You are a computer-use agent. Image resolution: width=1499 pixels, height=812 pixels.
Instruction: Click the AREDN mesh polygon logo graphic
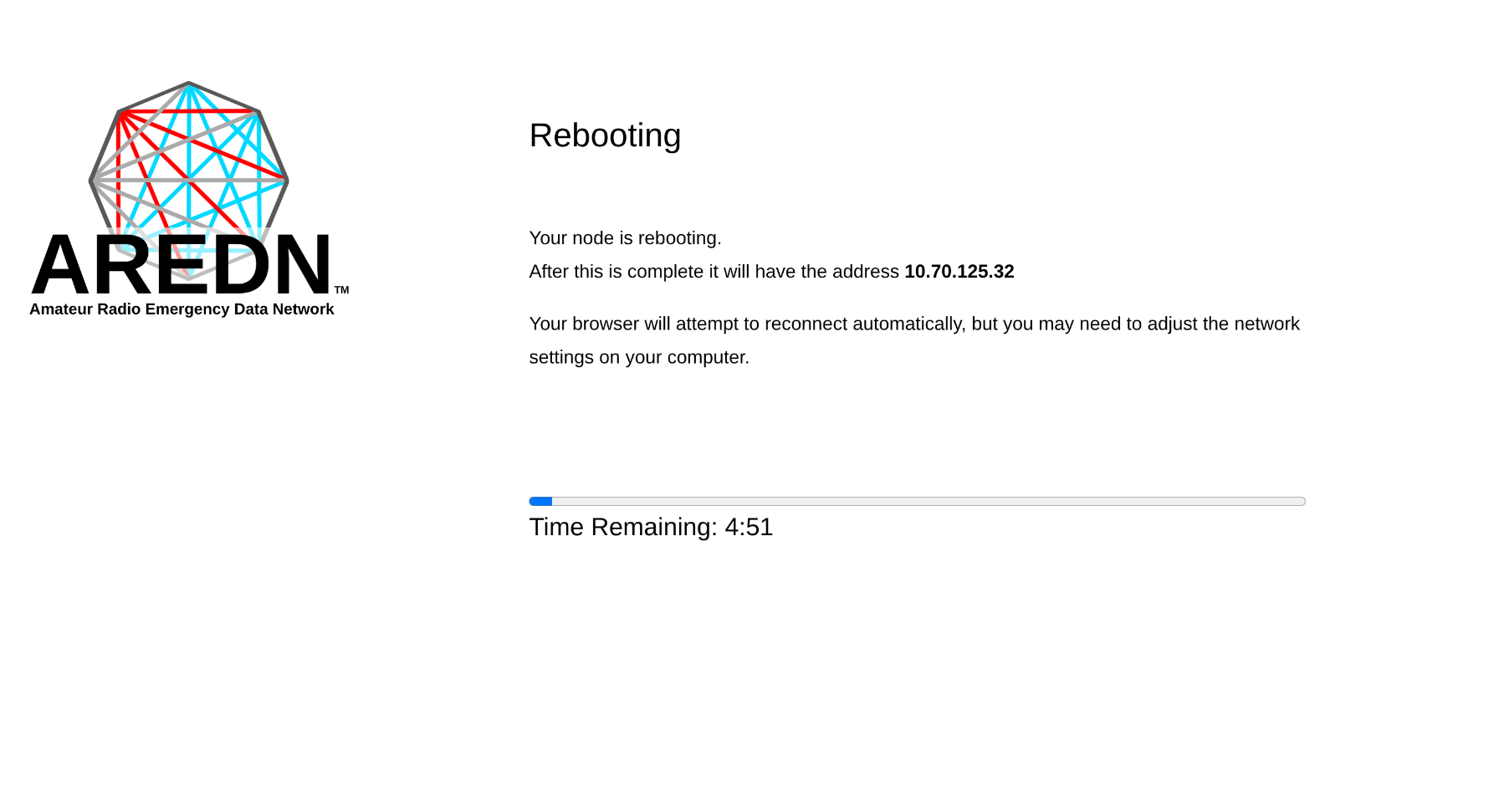point(189,159)
